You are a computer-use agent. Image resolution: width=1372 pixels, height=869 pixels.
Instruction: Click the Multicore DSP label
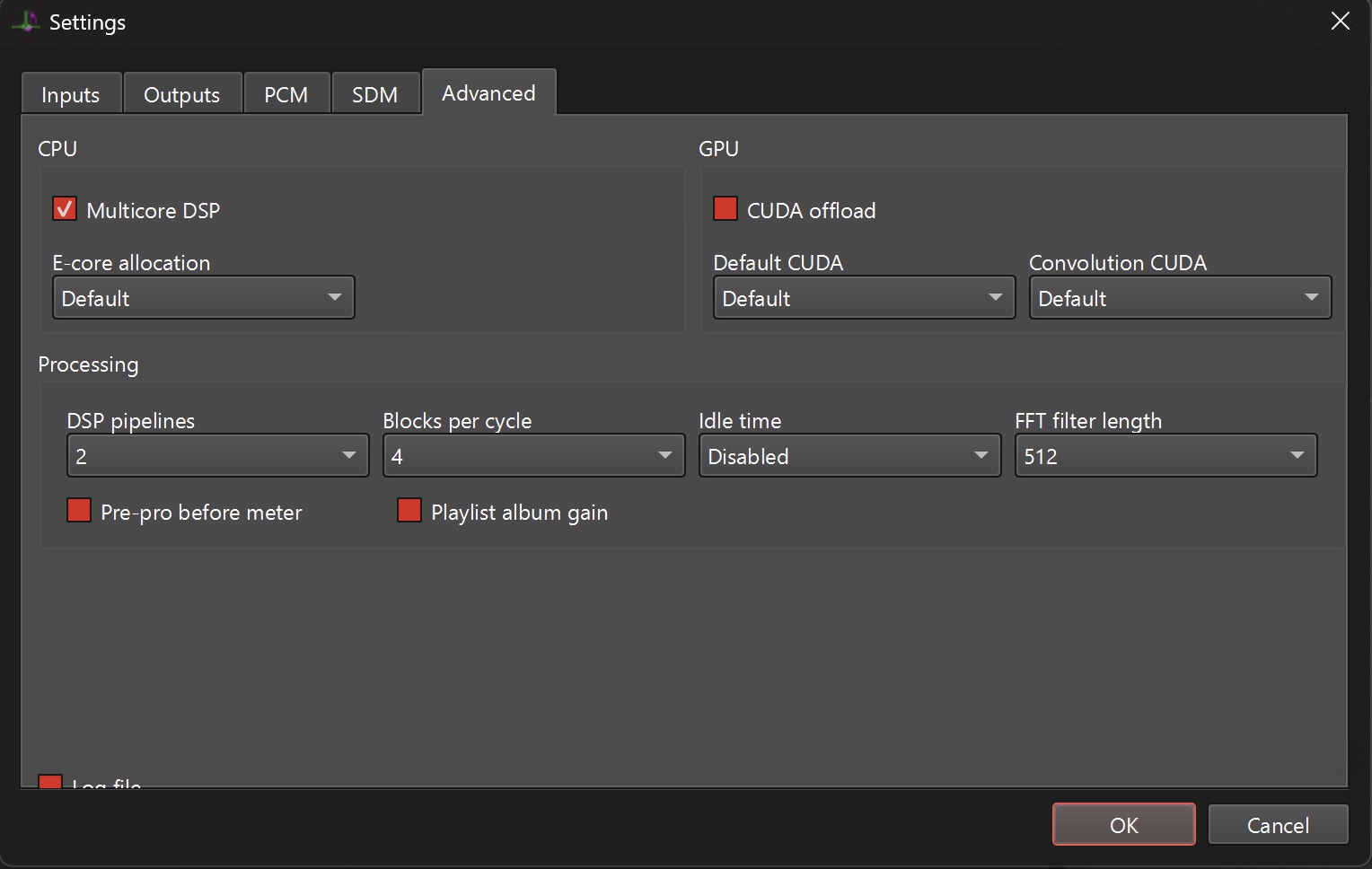coord(154,211)
